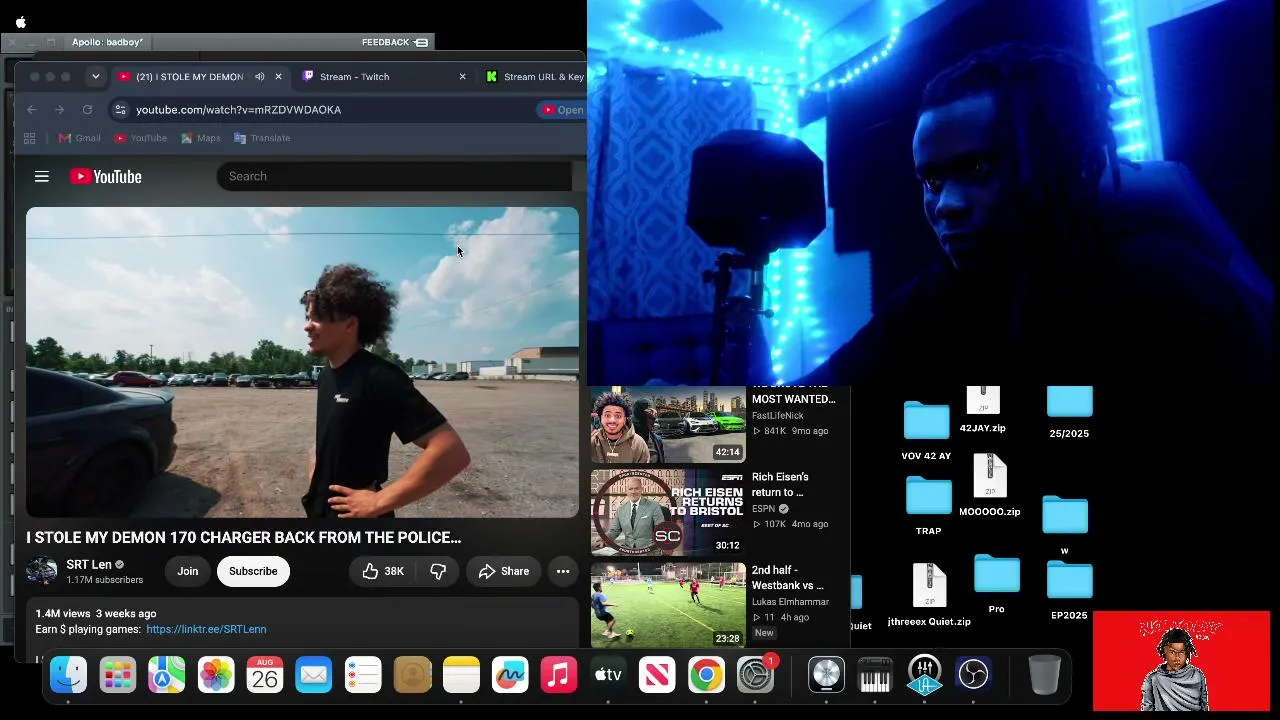This screenshot has width=1280, height=720.
Task: View site information in the address bar
Action: tap(121, 110)
